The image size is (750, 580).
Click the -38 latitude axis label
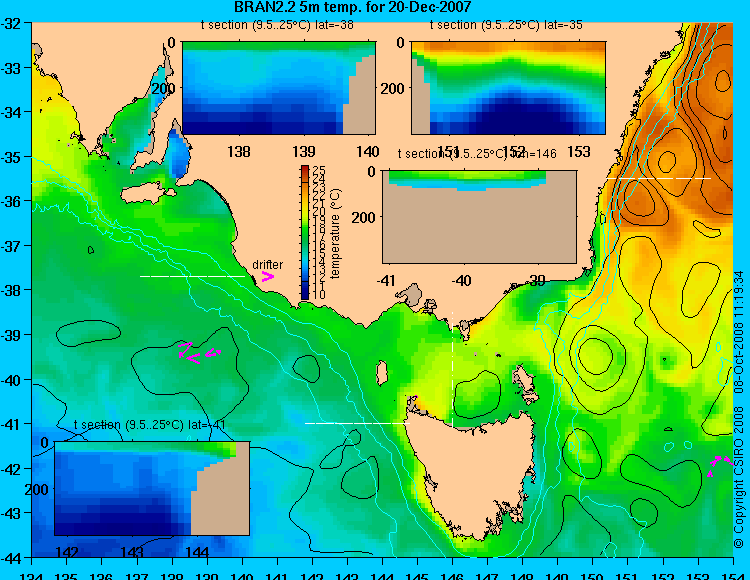pyautogui.click(x=11, y=290)
